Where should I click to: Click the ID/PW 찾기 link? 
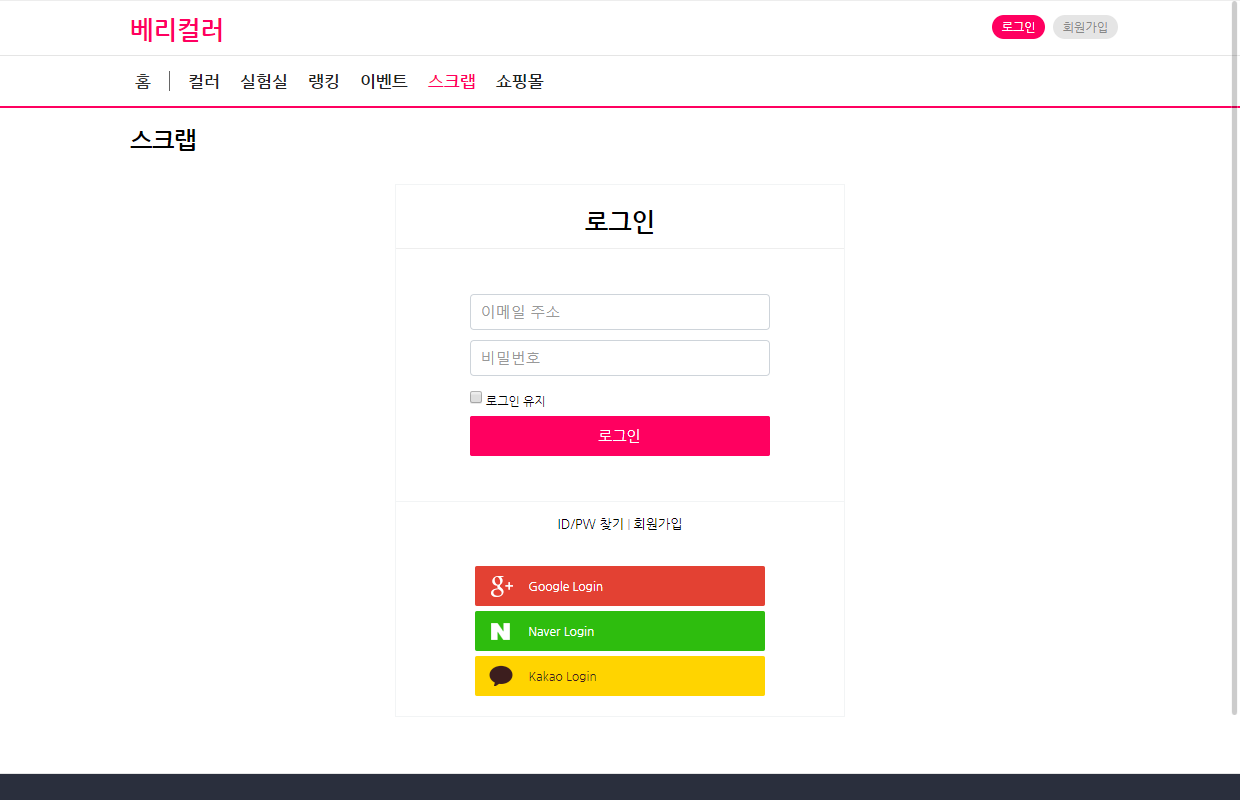[590, 523]
